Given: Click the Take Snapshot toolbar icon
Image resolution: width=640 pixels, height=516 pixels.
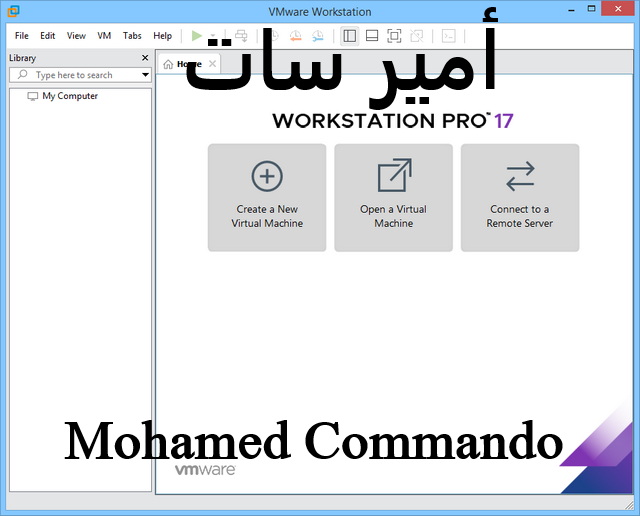Looking at the screenshot, I should pos(272,36).
